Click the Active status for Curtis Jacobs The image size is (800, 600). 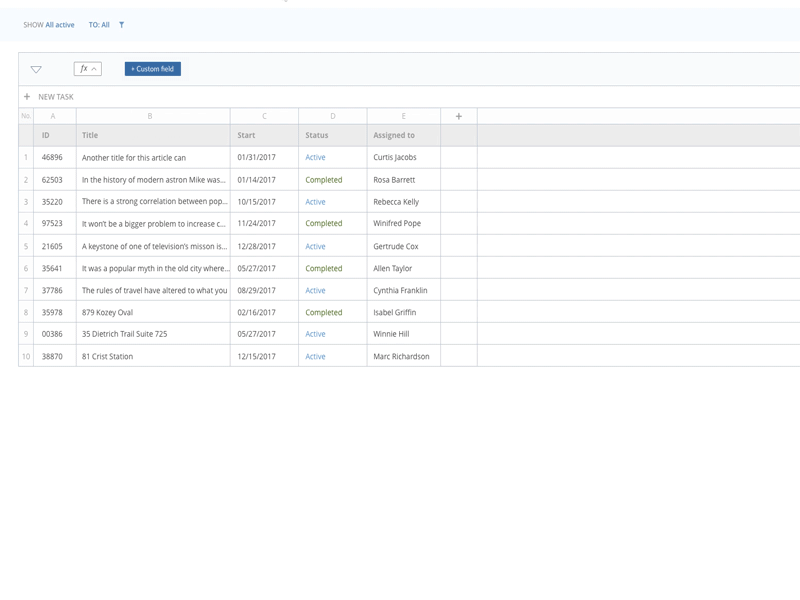(315, 157)
